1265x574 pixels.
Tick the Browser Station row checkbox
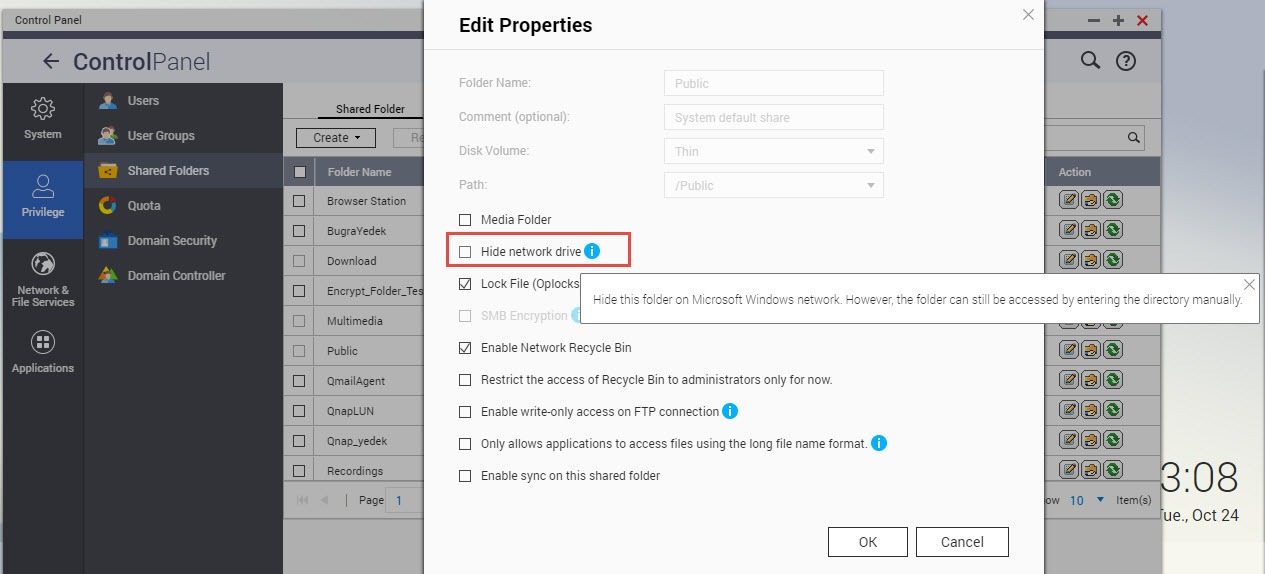coord(299,201)
